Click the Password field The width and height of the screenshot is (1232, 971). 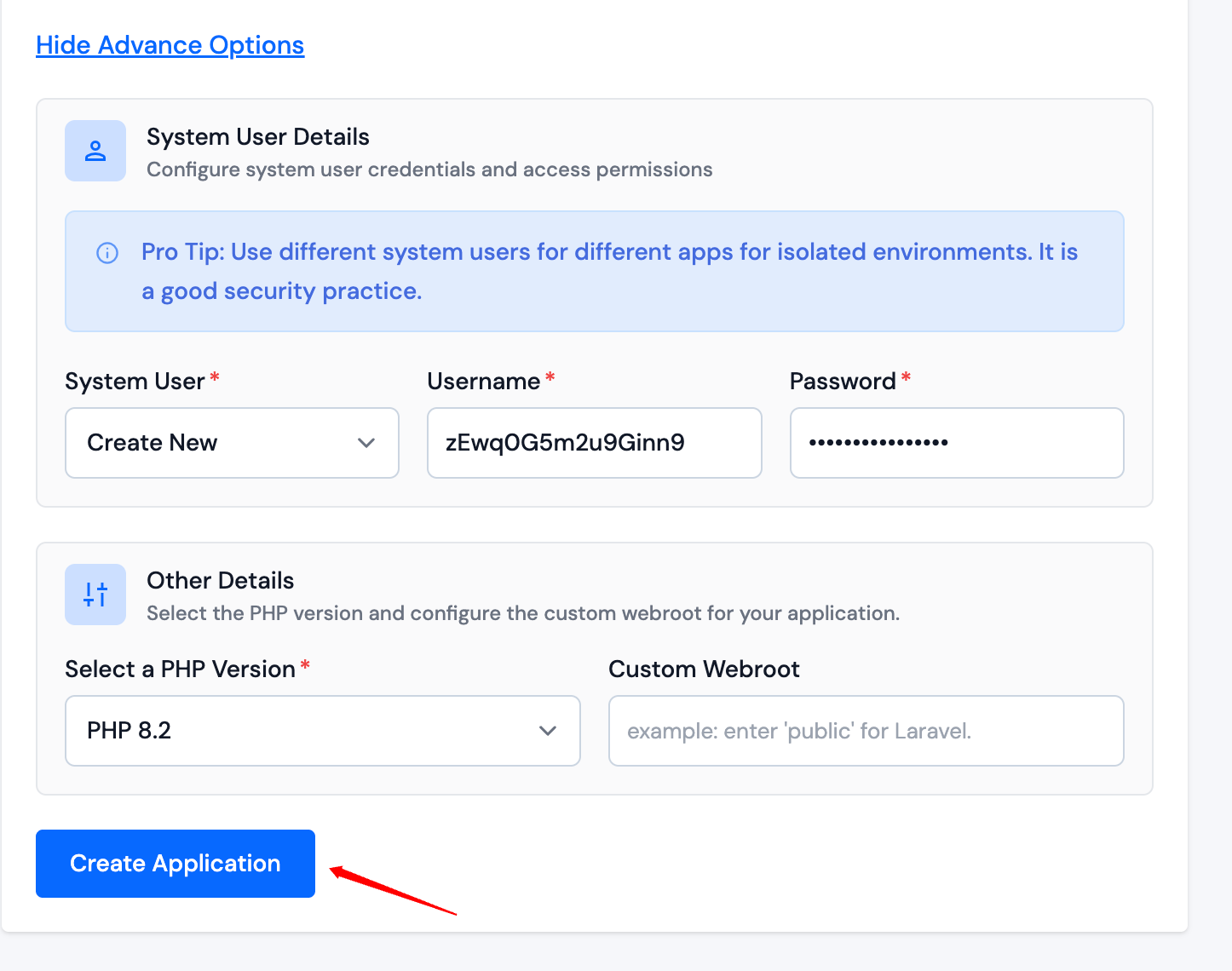tap(956, 443)
